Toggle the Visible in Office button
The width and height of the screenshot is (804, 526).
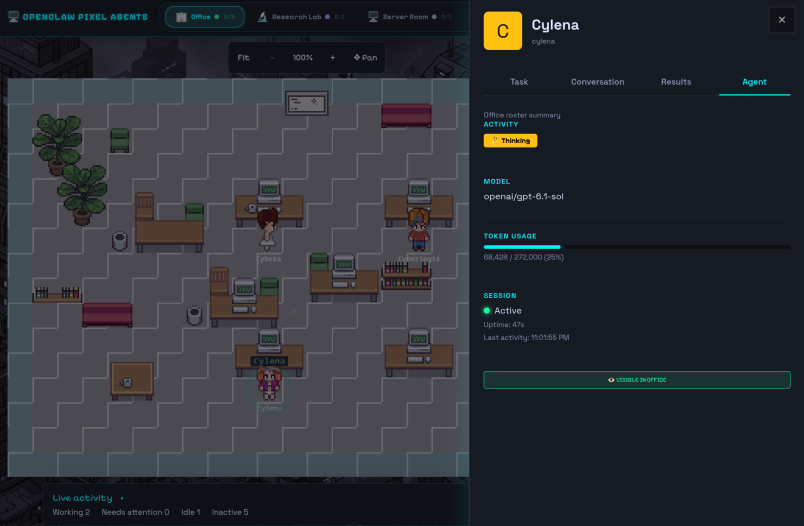[637, 380]
